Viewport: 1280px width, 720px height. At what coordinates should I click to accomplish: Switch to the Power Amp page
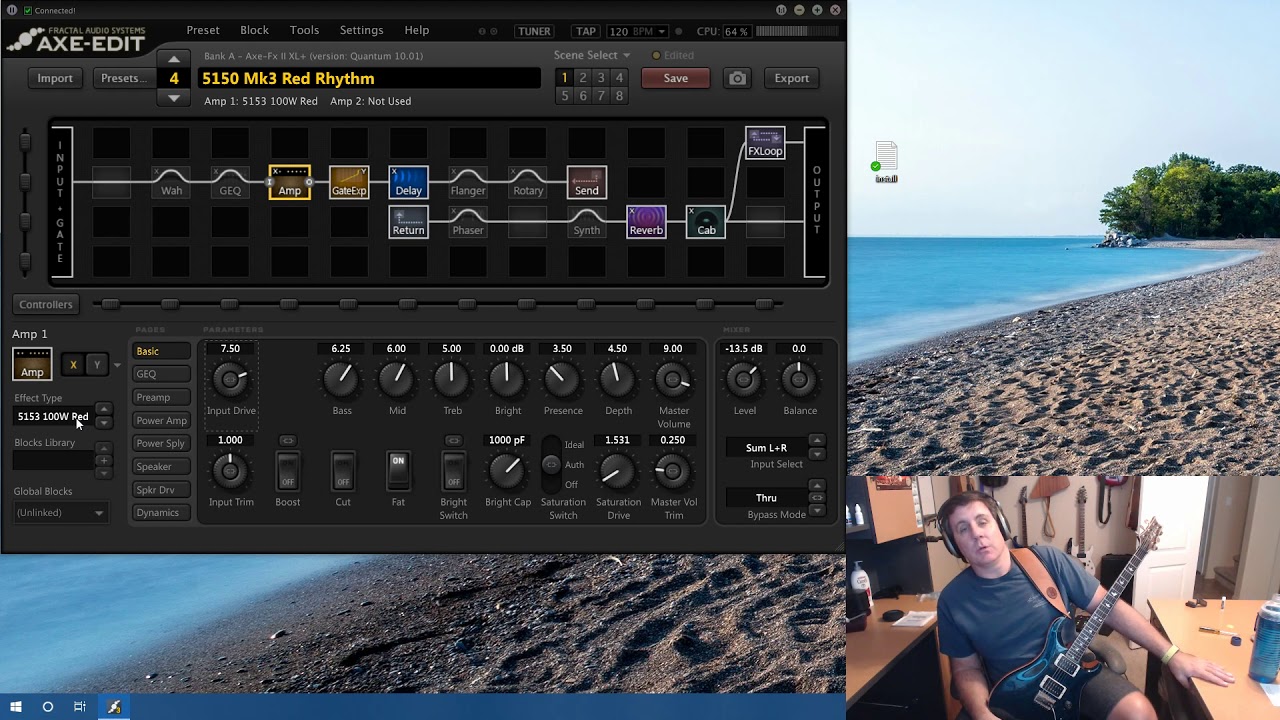pyautogui.click(x=161, y=420)
